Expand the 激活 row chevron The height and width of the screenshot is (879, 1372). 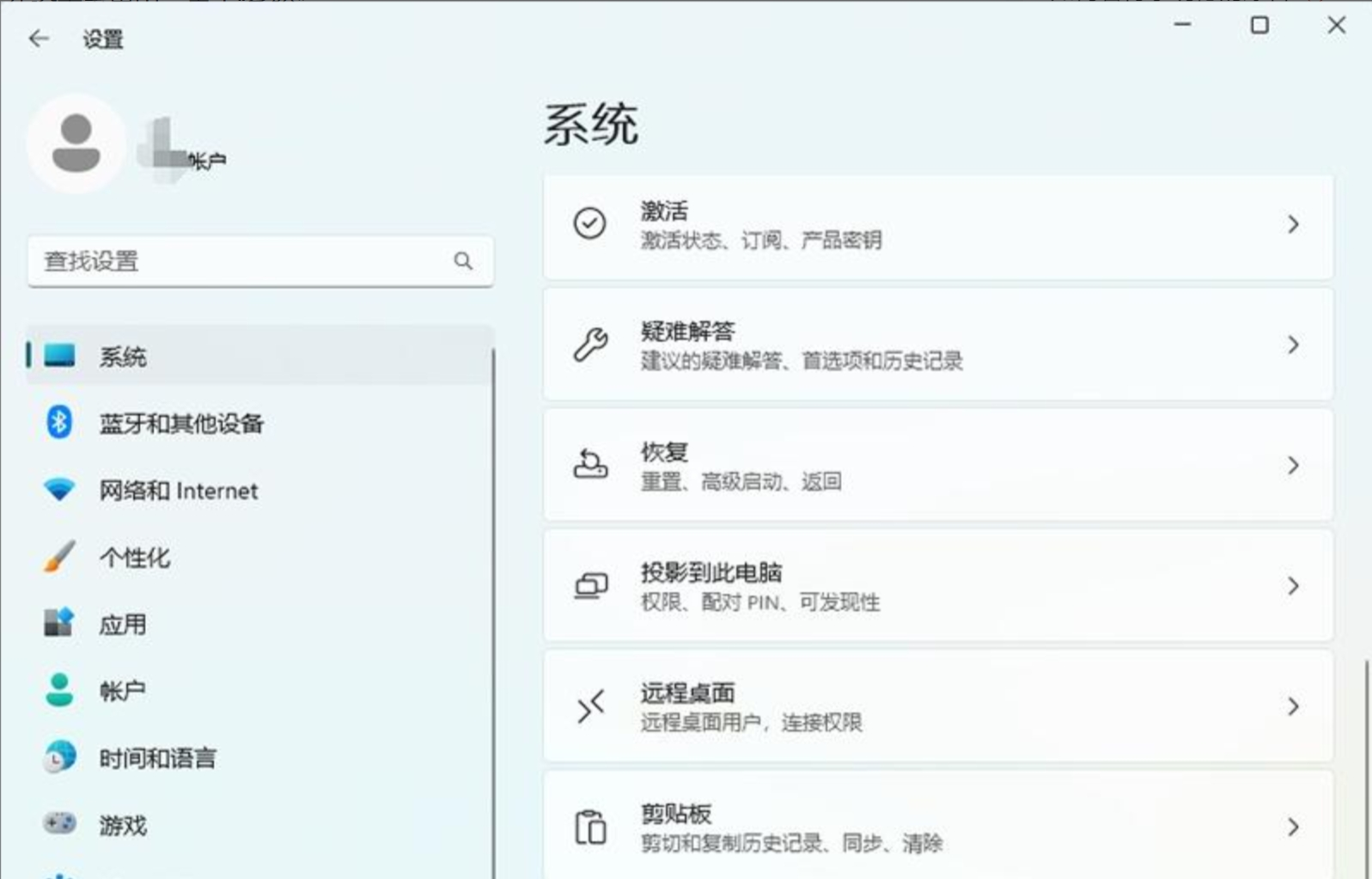1293,224
